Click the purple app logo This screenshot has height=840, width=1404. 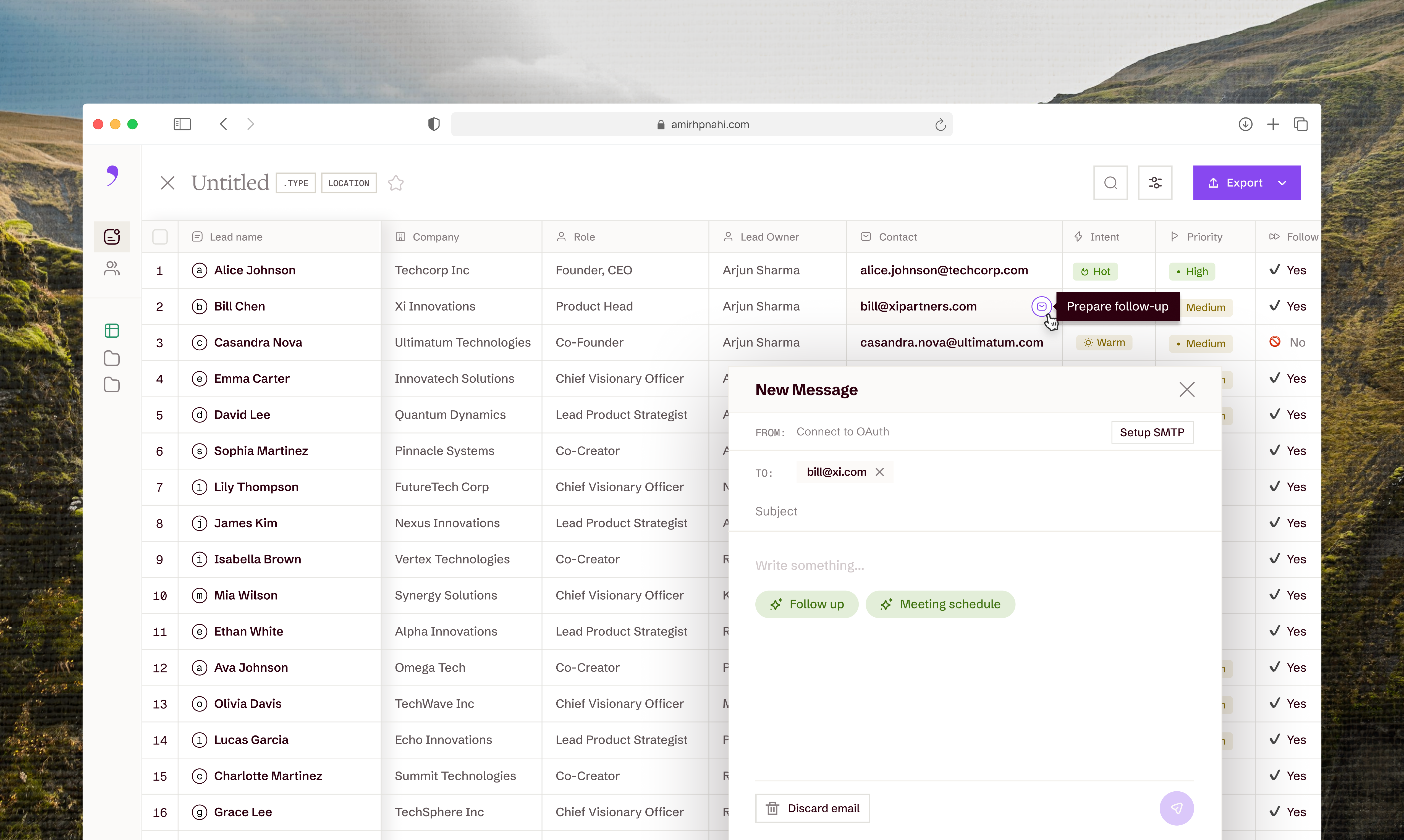pyautogui.click(x=112, y=175)
